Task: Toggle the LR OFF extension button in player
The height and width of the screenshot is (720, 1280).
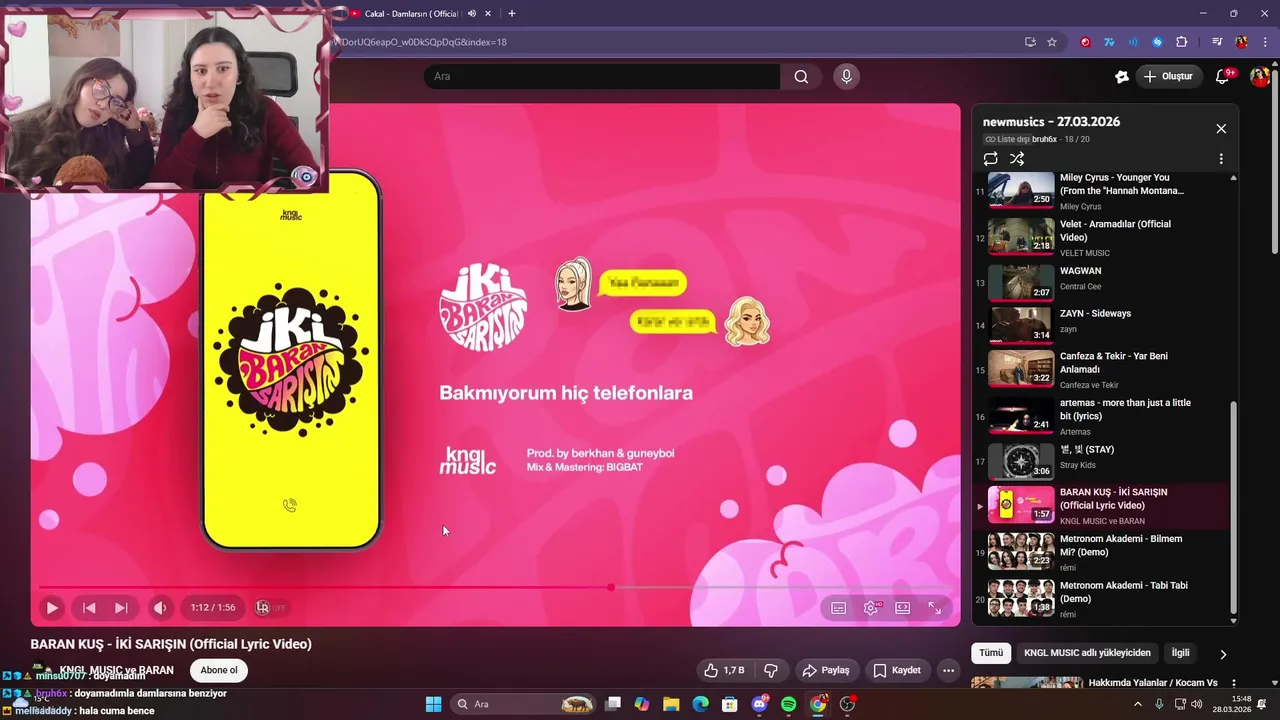Action: coord(270,607)
